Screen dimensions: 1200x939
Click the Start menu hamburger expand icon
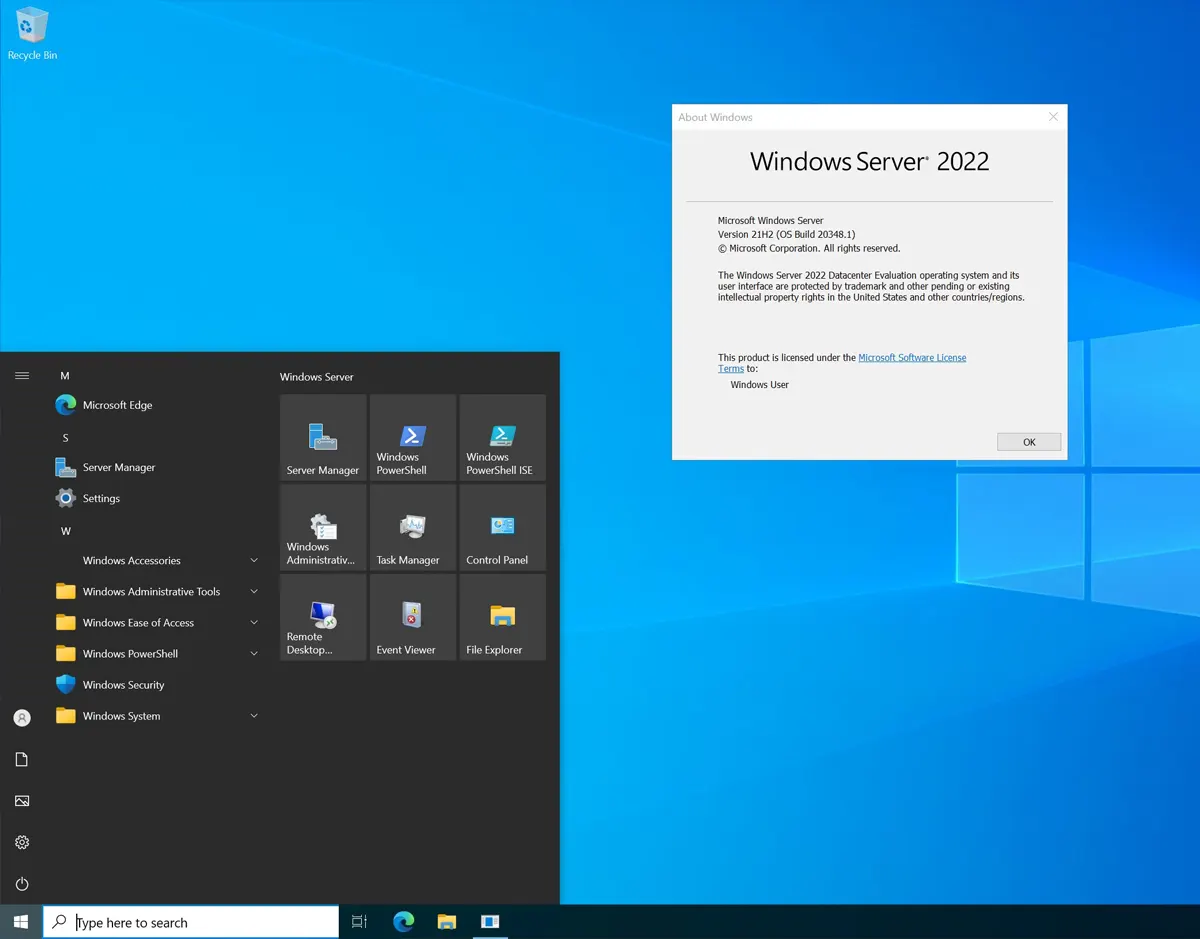tap(22, 376)
